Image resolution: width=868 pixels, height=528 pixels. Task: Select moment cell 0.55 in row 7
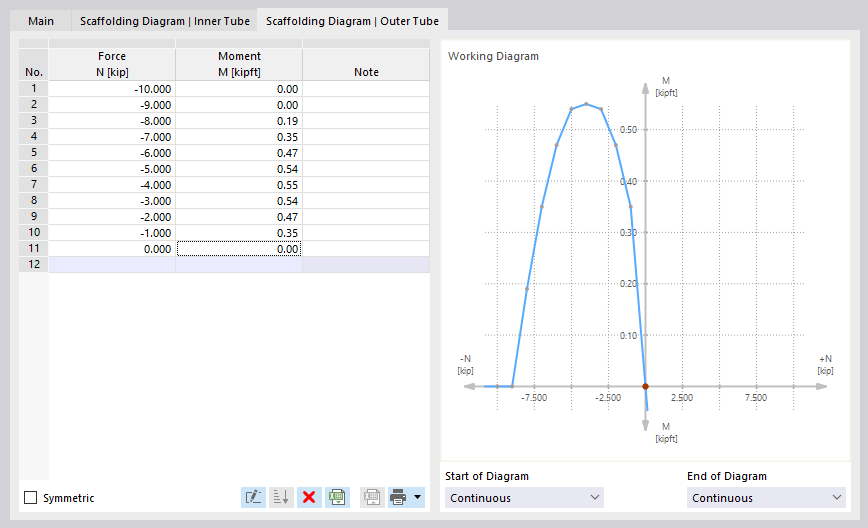[239, 185]
